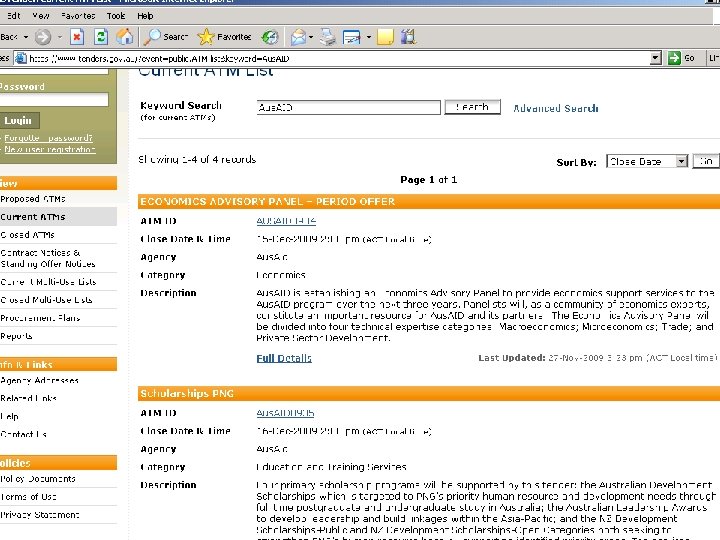Open Closed Multi-Use Lists sidebar link

click(46, 300)
